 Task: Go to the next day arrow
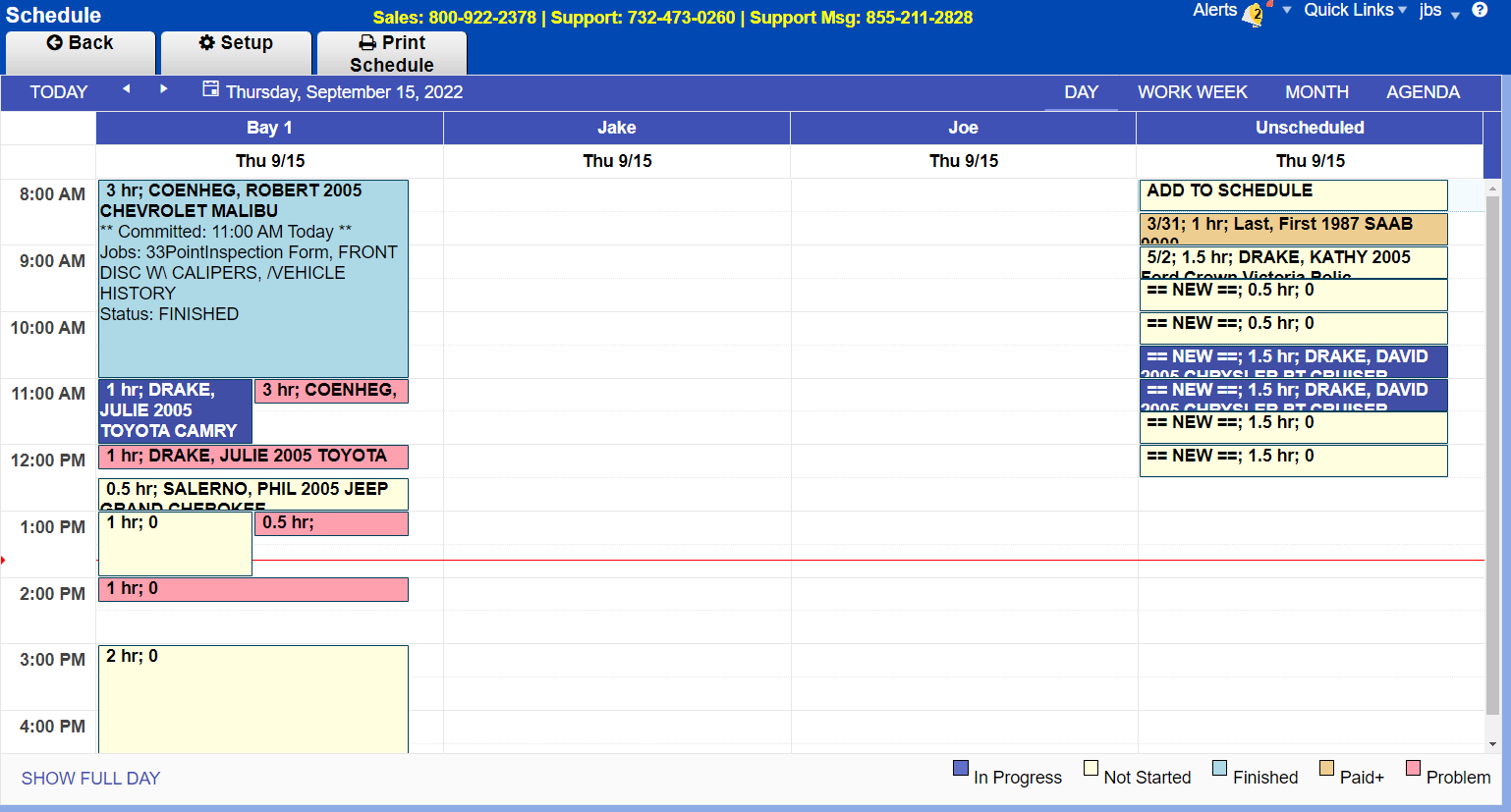click(x=163, y=89)
